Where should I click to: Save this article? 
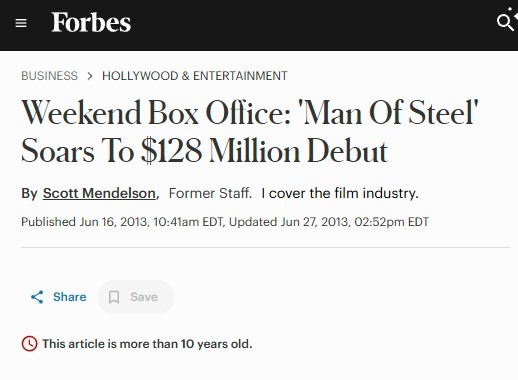(136, 297)
